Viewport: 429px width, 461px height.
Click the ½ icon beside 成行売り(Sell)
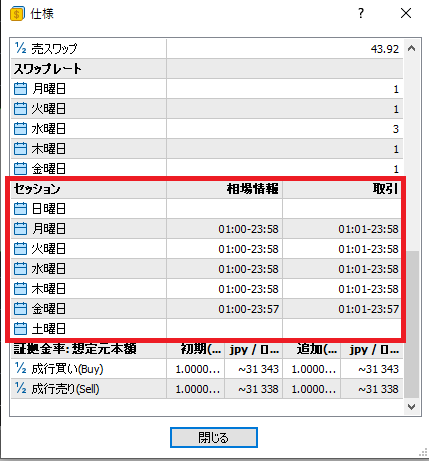pyautogui.click(x=20, y=388)
